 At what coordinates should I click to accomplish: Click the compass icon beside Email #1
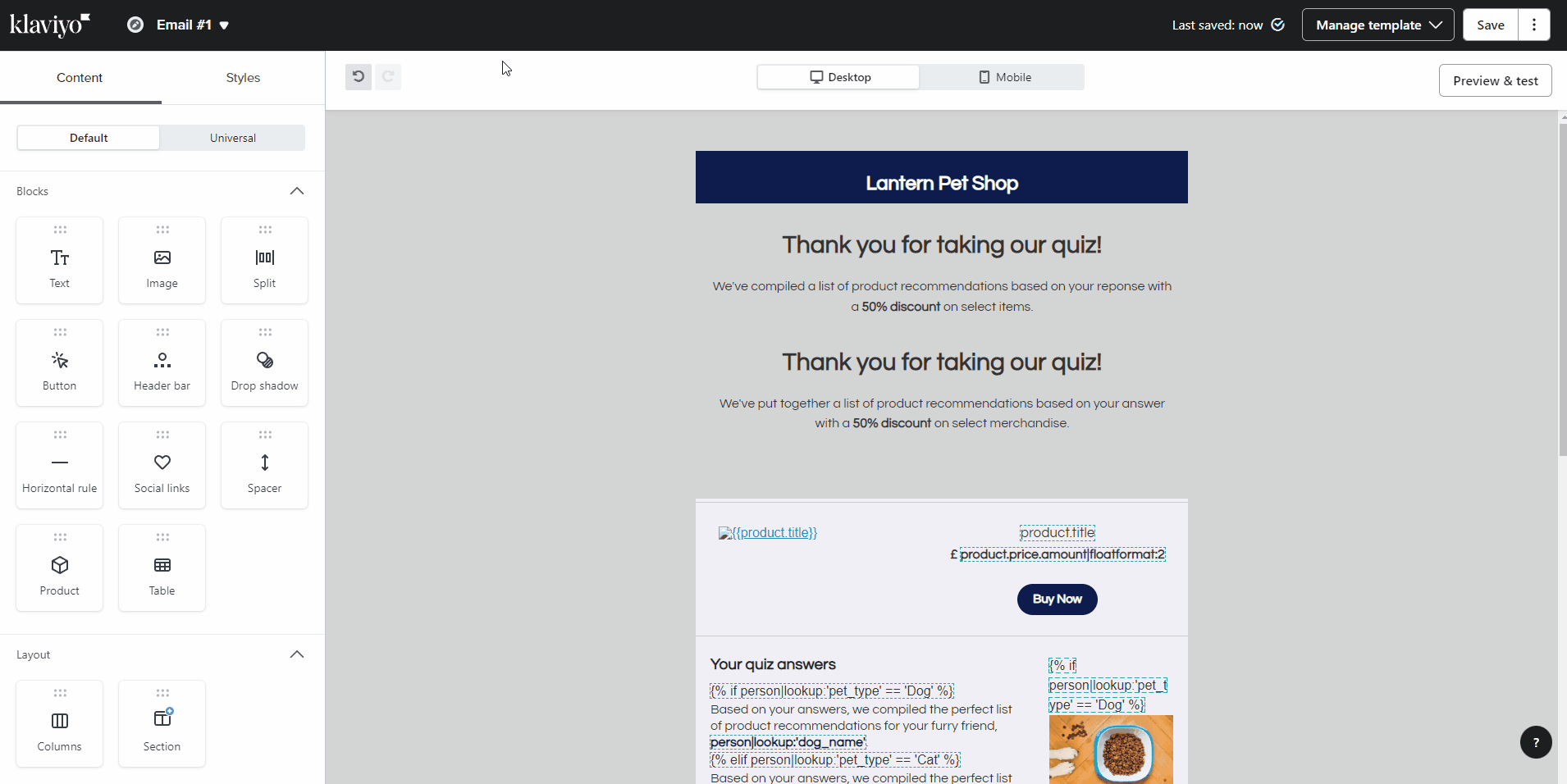(x=135, y=25)
